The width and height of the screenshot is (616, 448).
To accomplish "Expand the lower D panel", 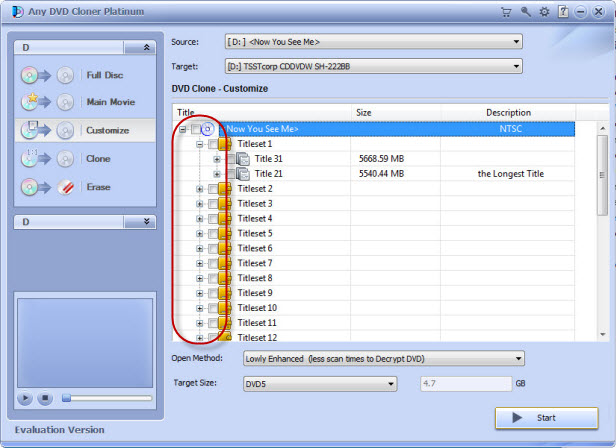I will pyautogui.click(x=146, y=222).
